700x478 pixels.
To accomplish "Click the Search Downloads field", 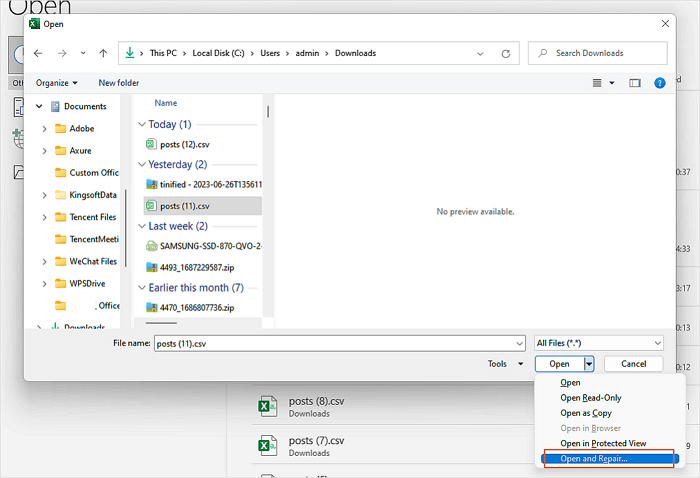I will click(x=598, y=53).
